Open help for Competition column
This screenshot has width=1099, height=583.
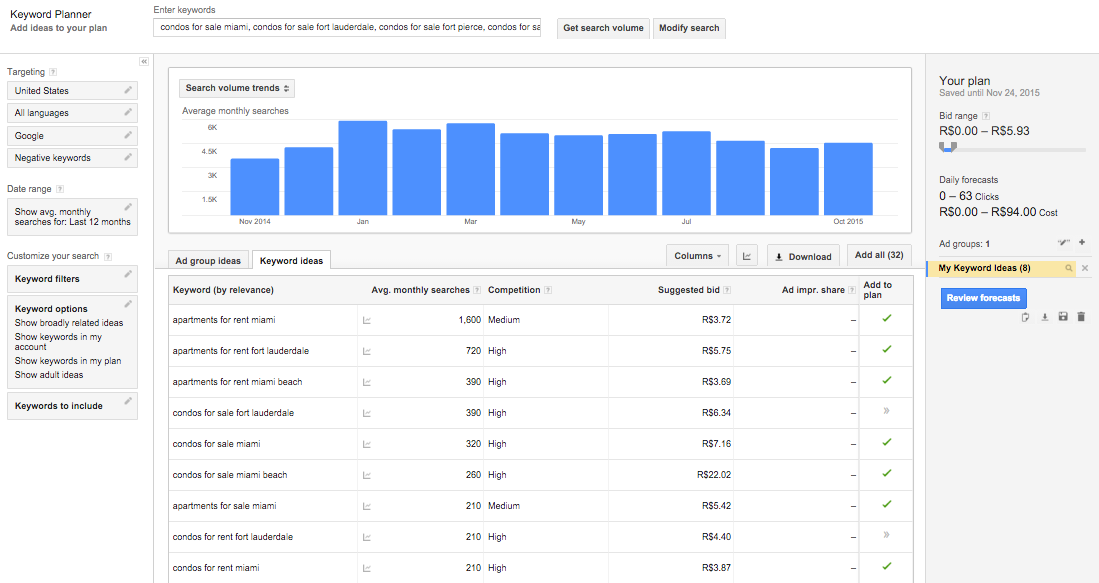click(x=548, y=290)
